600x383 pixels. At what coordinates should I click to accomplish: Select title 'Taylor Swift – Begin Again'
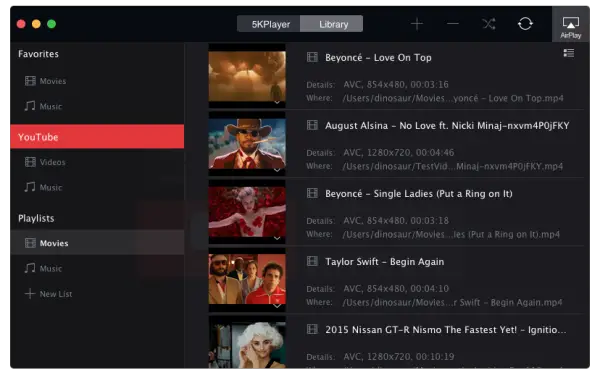pyautogui.click(x=385, y=262)
